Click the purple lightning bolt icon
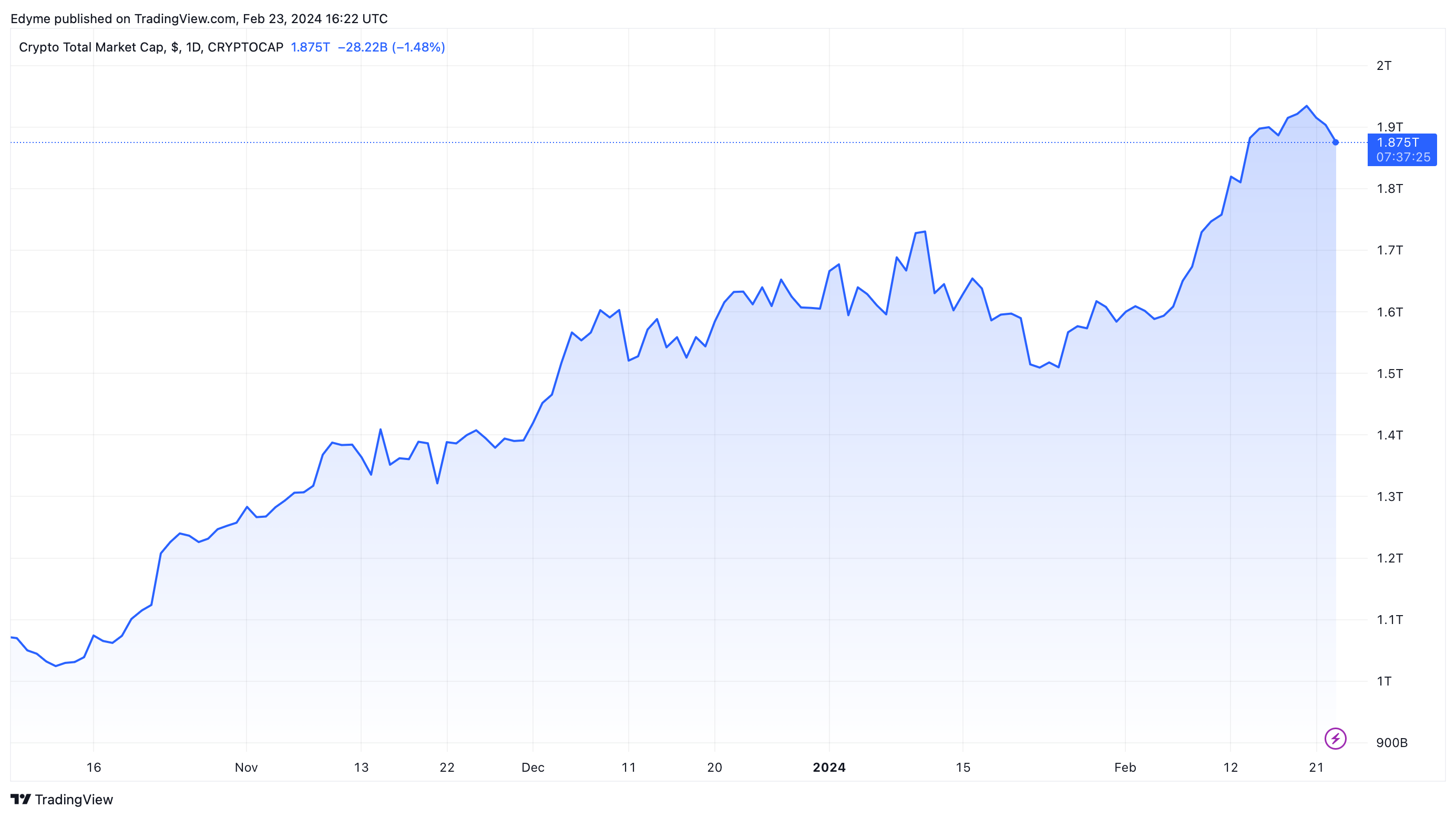This screenshot has width=1456, height=818. [1335, 738]
